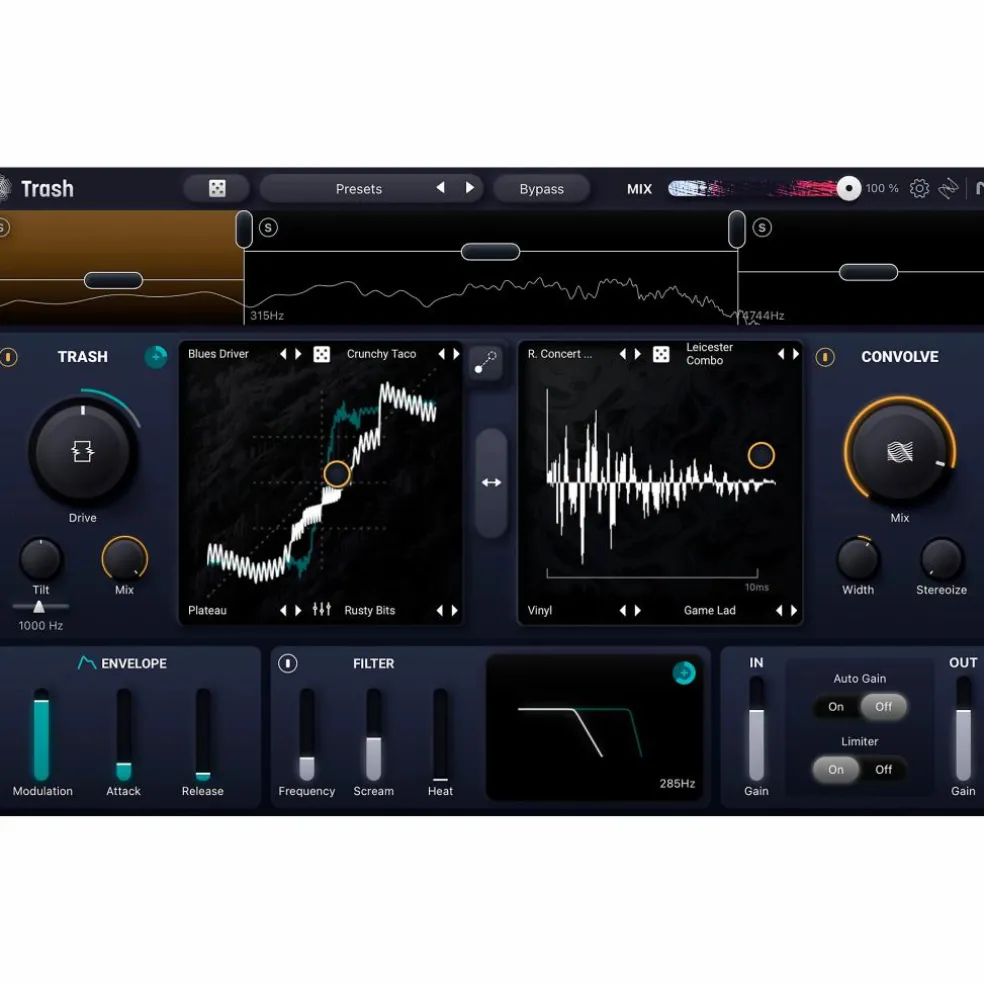Select next style after Crunchy Taco

tap(456, 354)
